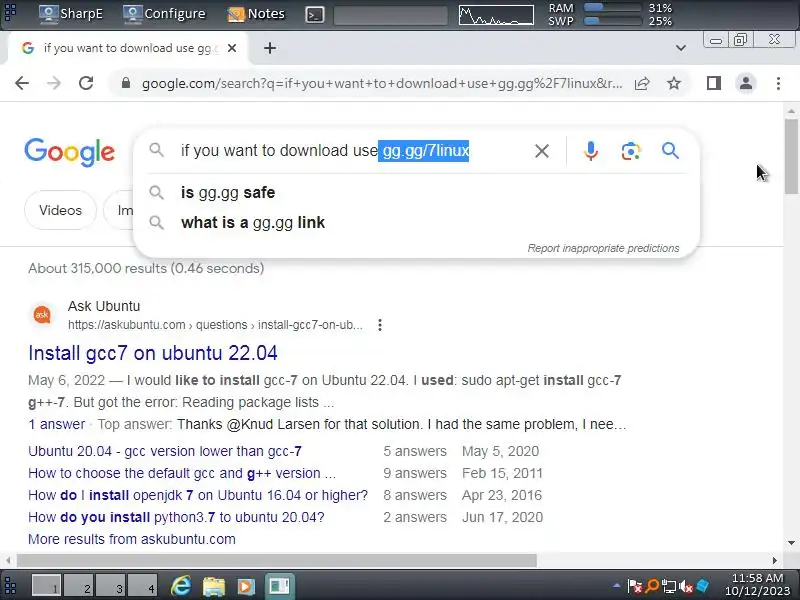The image size is (800, 600).
Task: Open the applications menu grid icon at top-left
Action: click(x=10, y=11)
